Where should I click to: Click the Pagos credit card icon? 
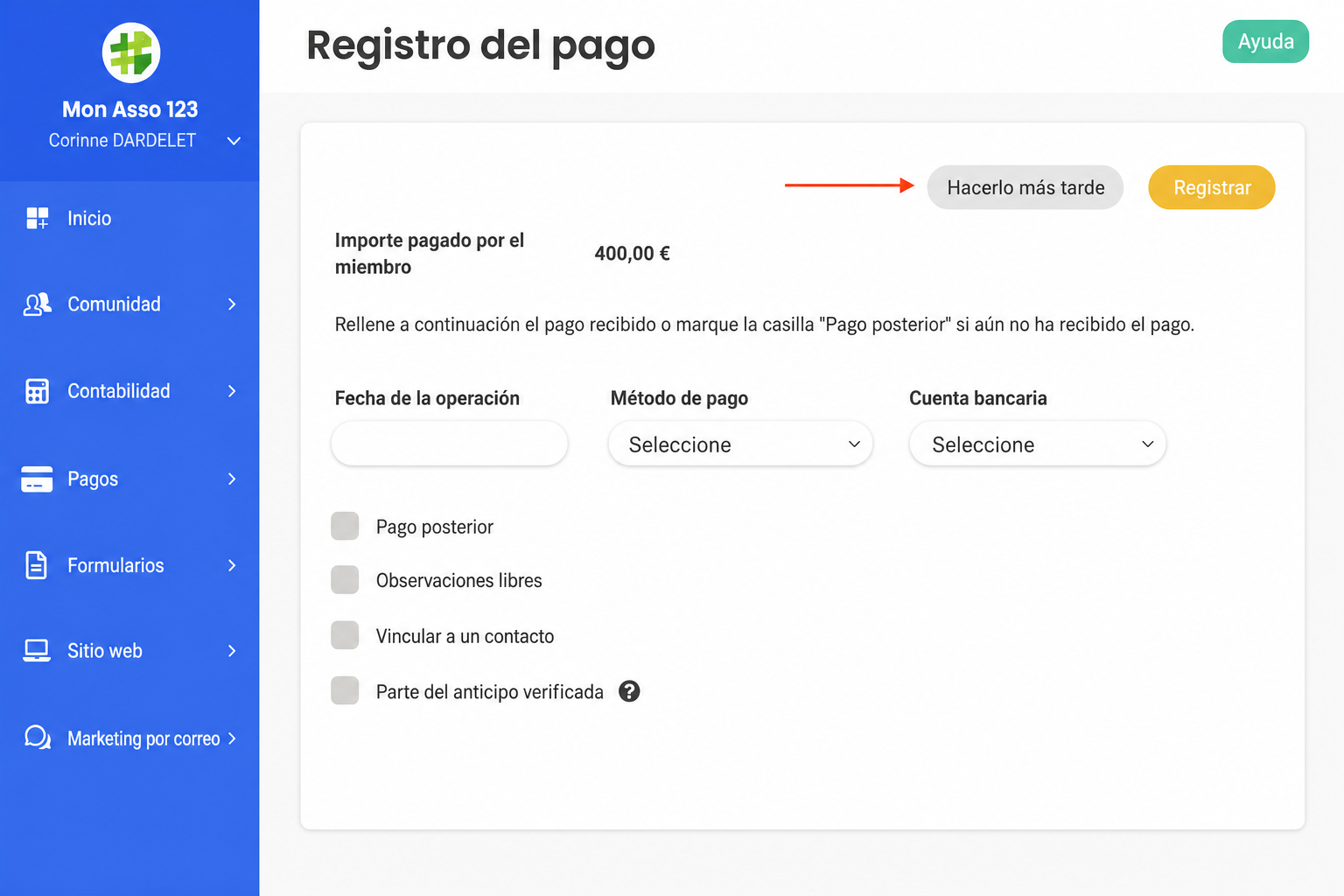37,479
